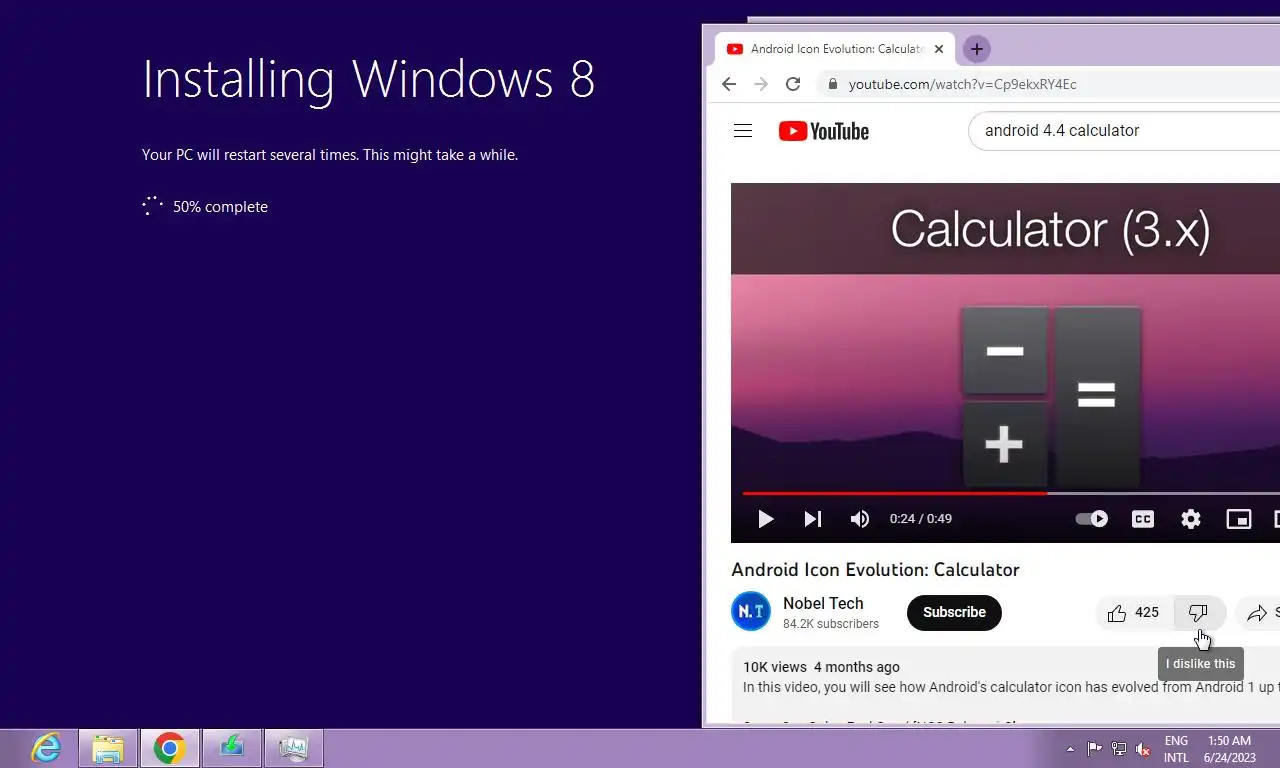
Task: Select the youtube.com address bar URL
Action: point(962,84)
